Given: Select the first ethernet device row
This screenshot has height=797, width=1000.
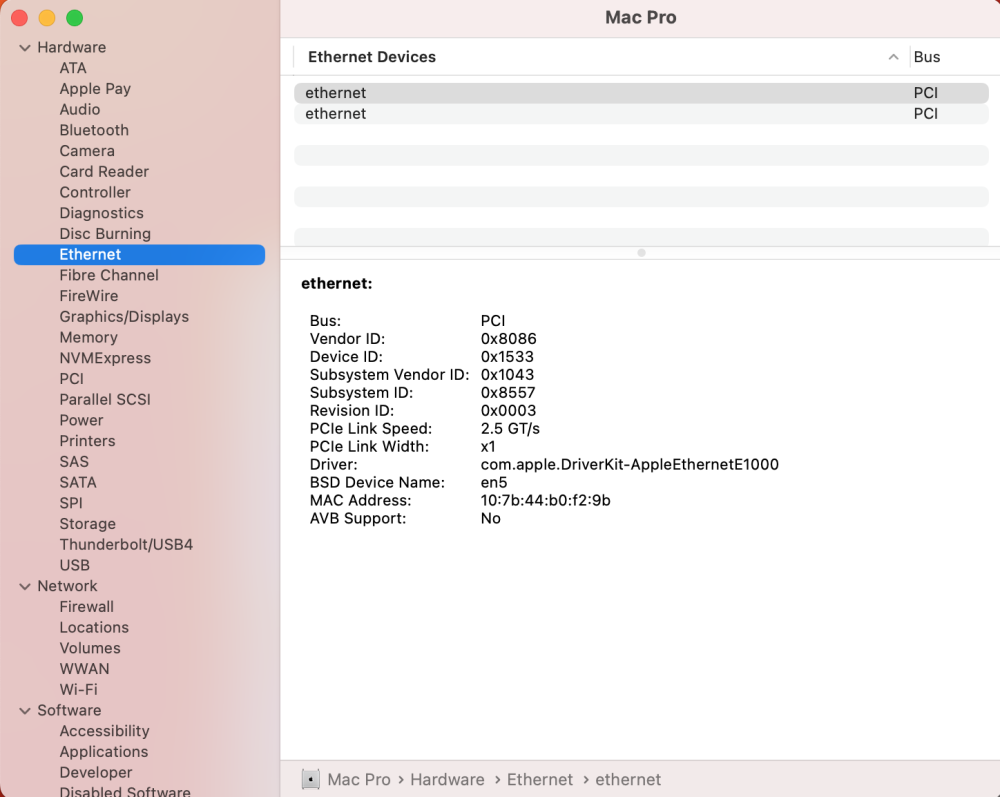Looking at the screenshot, I should tap(641, 93).
